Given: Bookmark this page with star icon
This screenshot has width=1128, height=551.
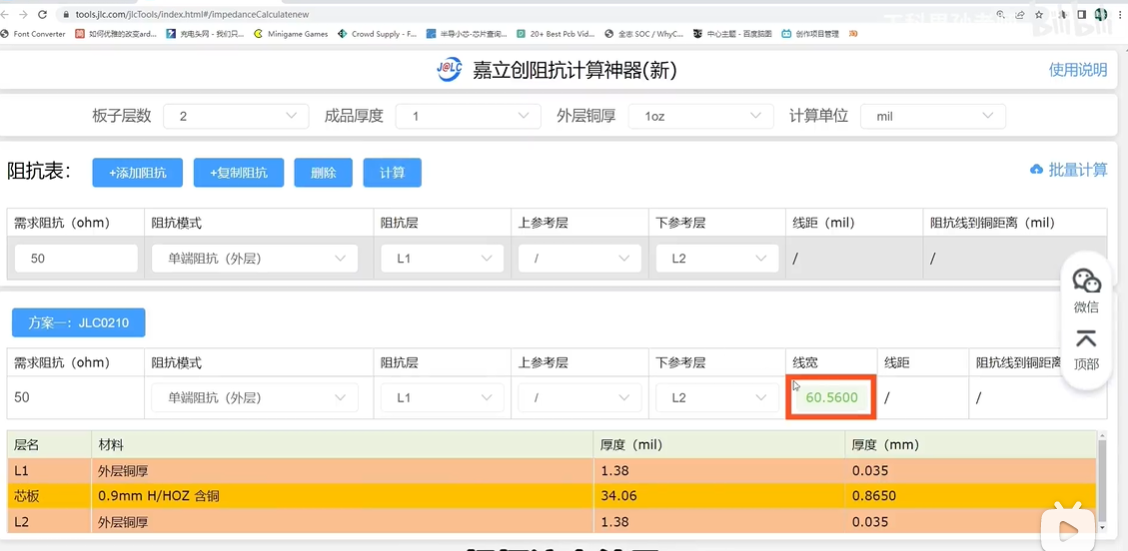Looking at the screenshot, I should click(1040, 14).
